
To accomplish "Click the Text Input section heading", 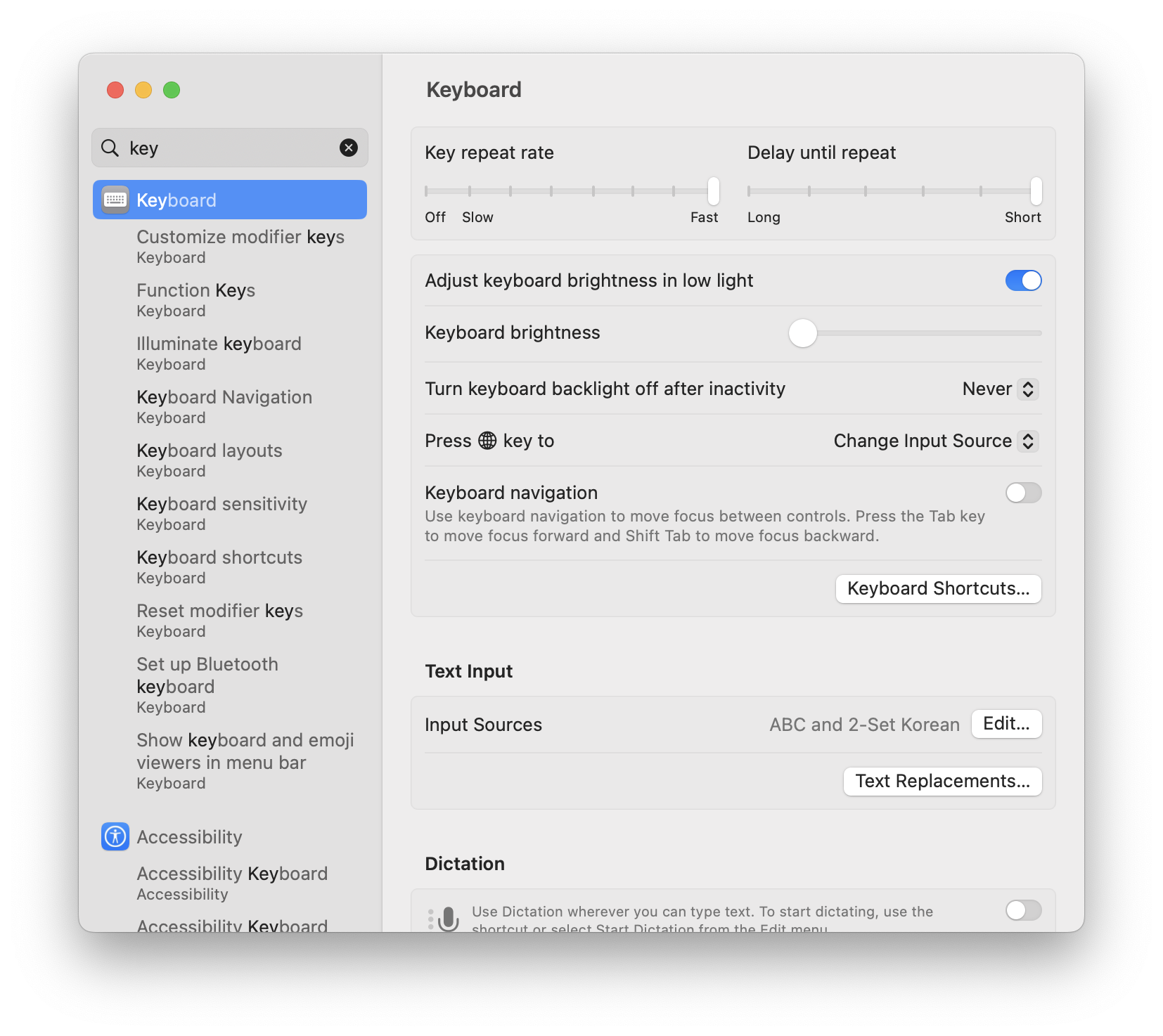I will (469, 671).
